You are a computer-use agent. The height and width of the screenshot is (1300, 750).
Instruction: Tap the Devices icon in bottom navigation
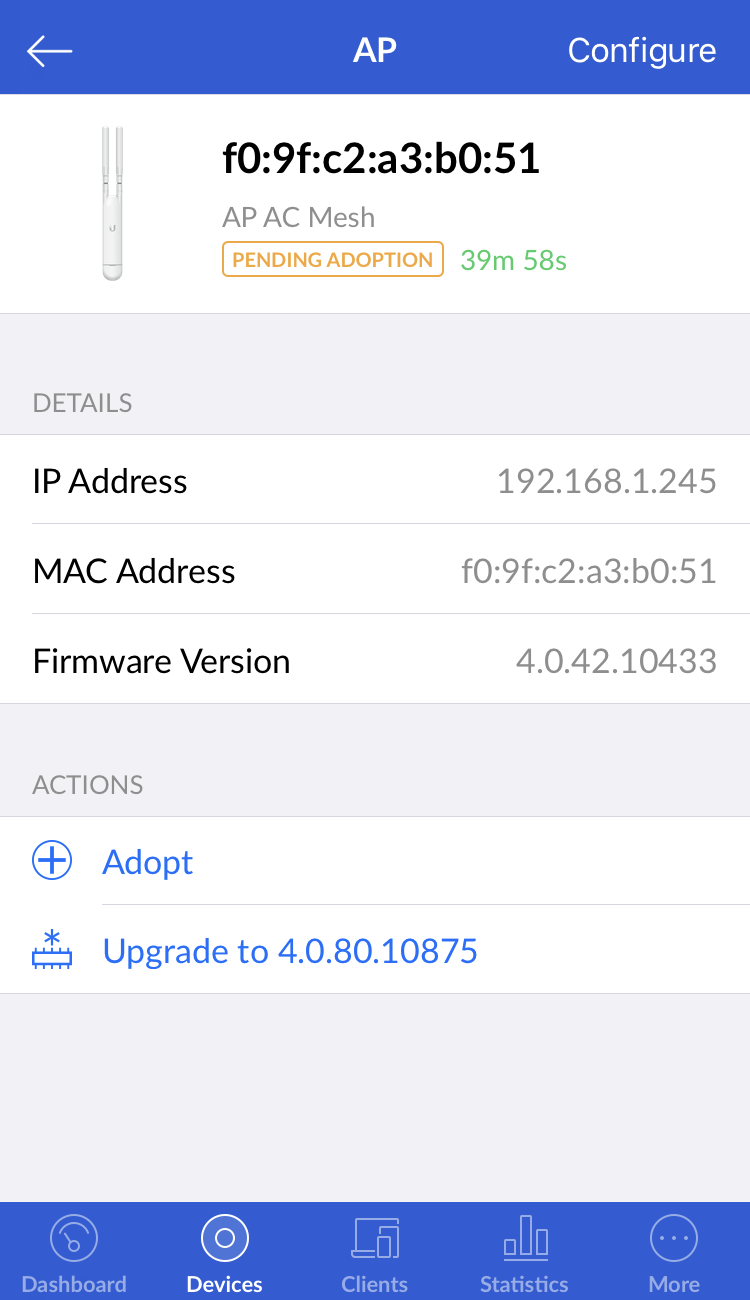(224, 1237)
